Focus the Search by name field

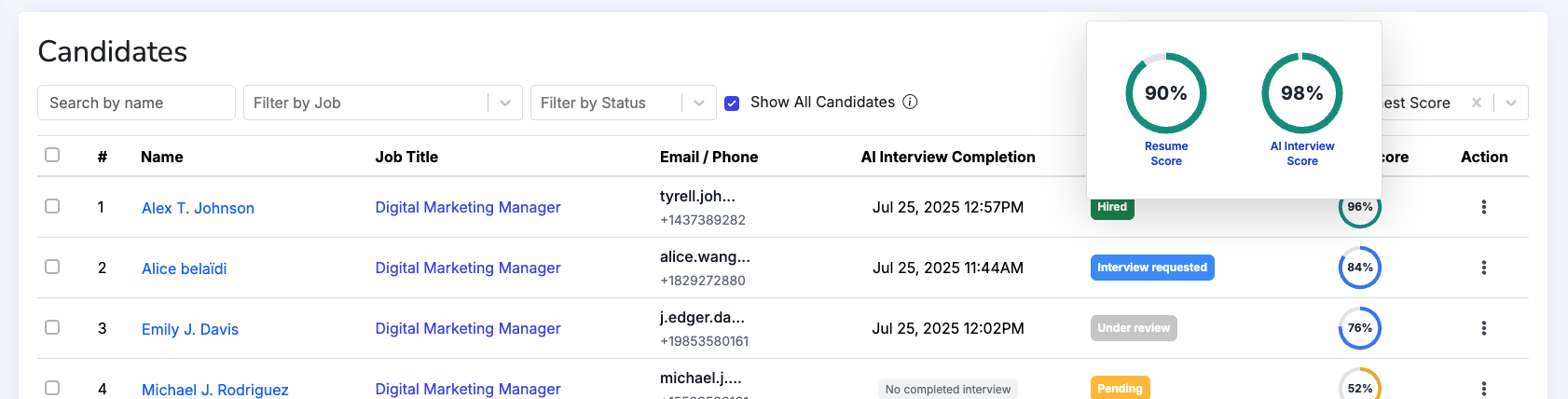pos(136,103)
